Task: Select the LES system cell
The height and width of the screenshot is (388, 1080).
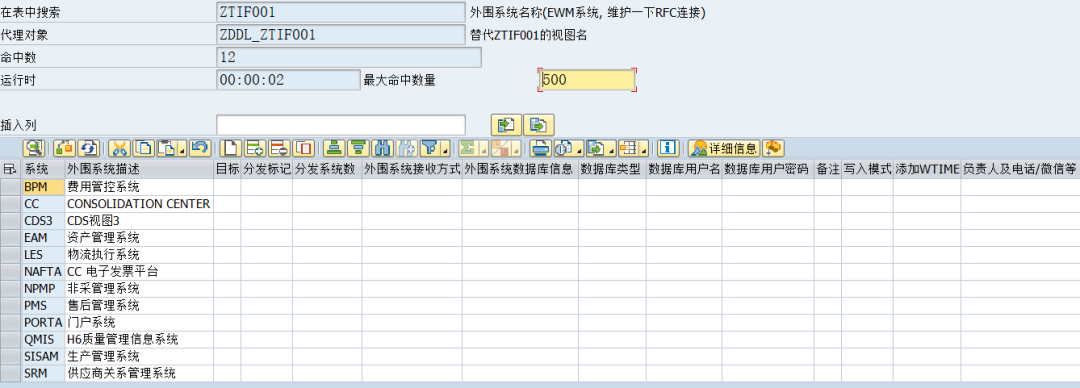Action: [43, 254]
